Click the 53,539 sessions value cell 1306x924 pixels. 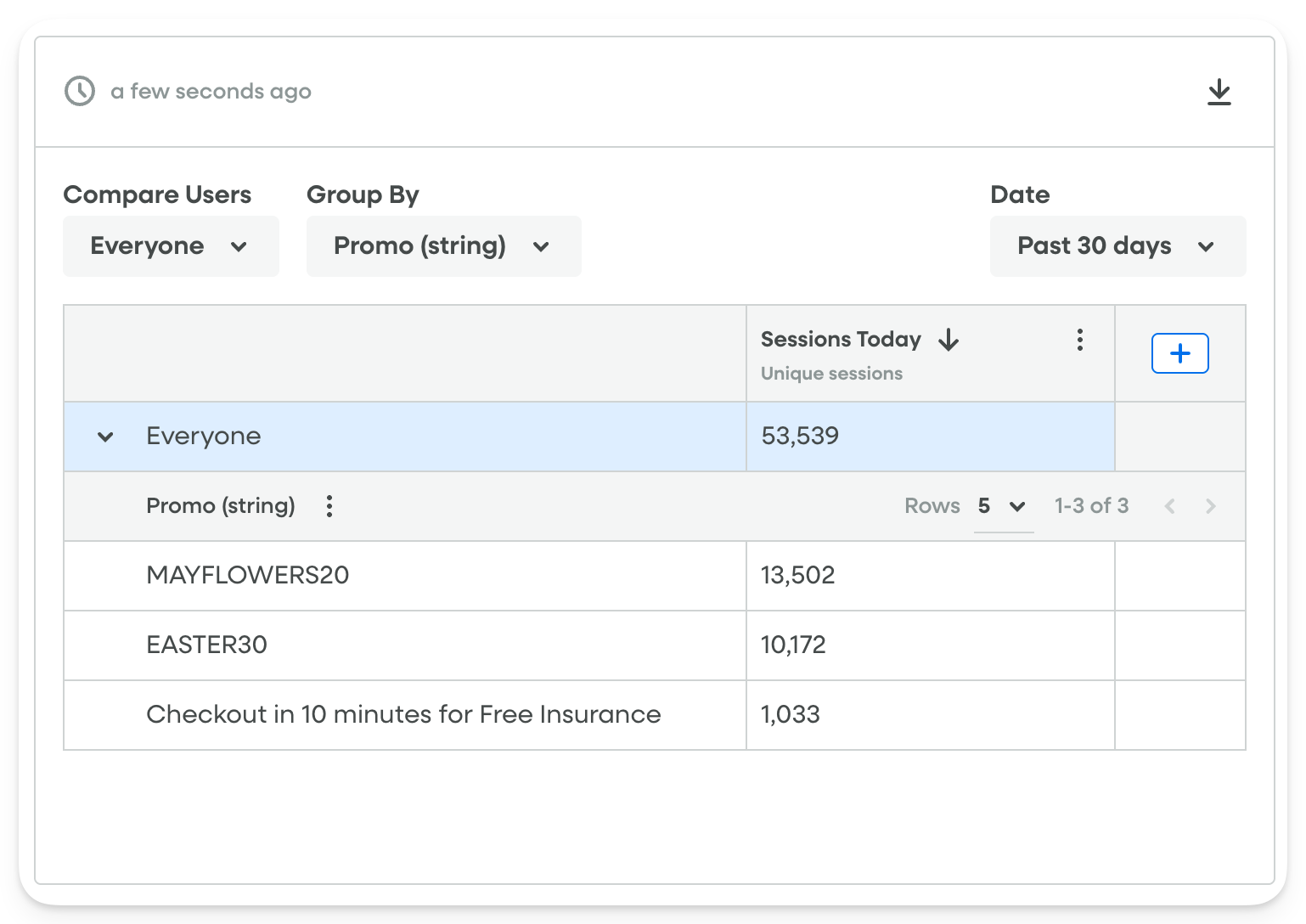pyautogui.click(x=799, y=436)
